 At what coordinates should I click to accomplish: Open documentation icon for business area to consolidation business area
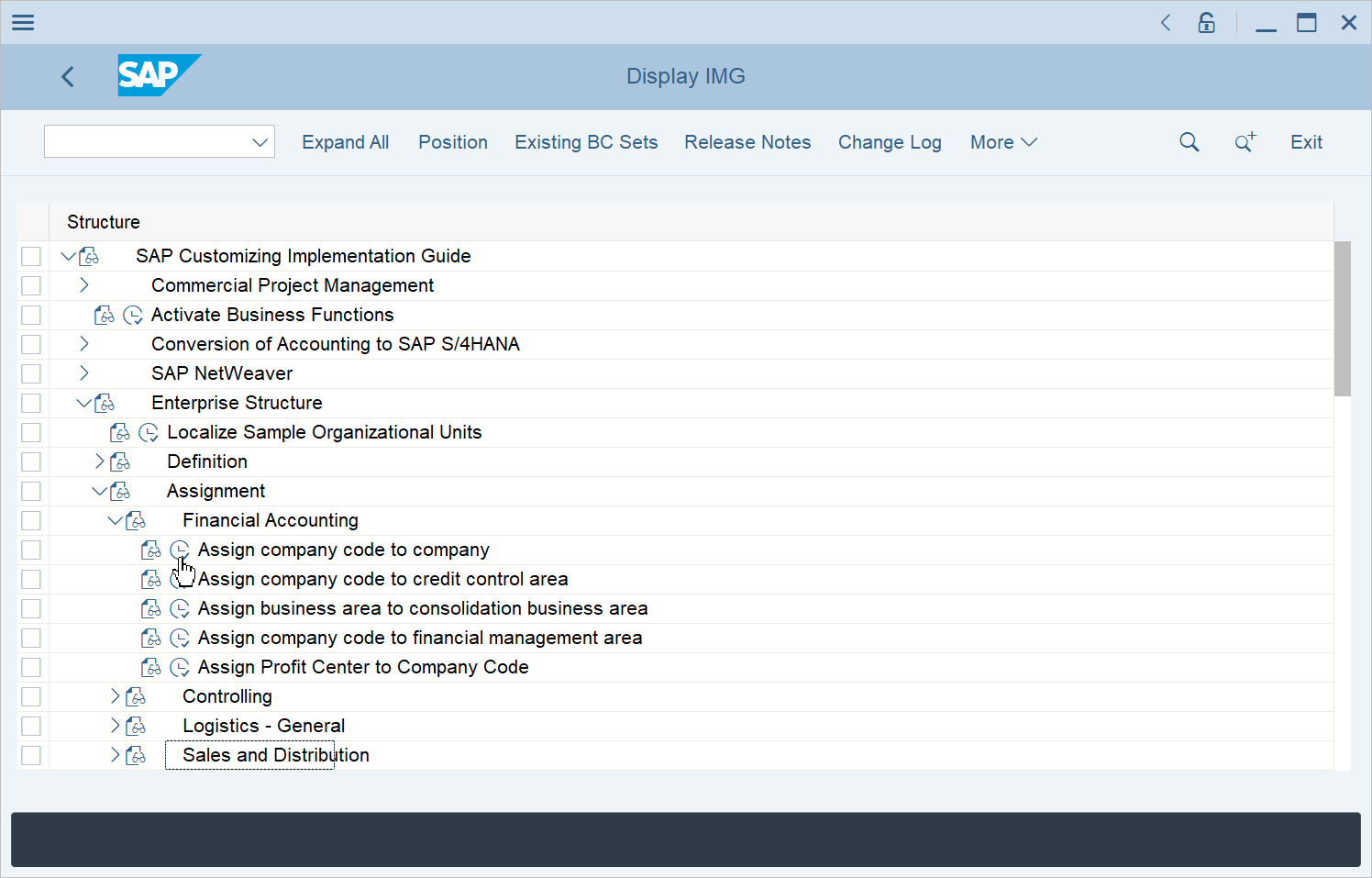click(151, 608)
